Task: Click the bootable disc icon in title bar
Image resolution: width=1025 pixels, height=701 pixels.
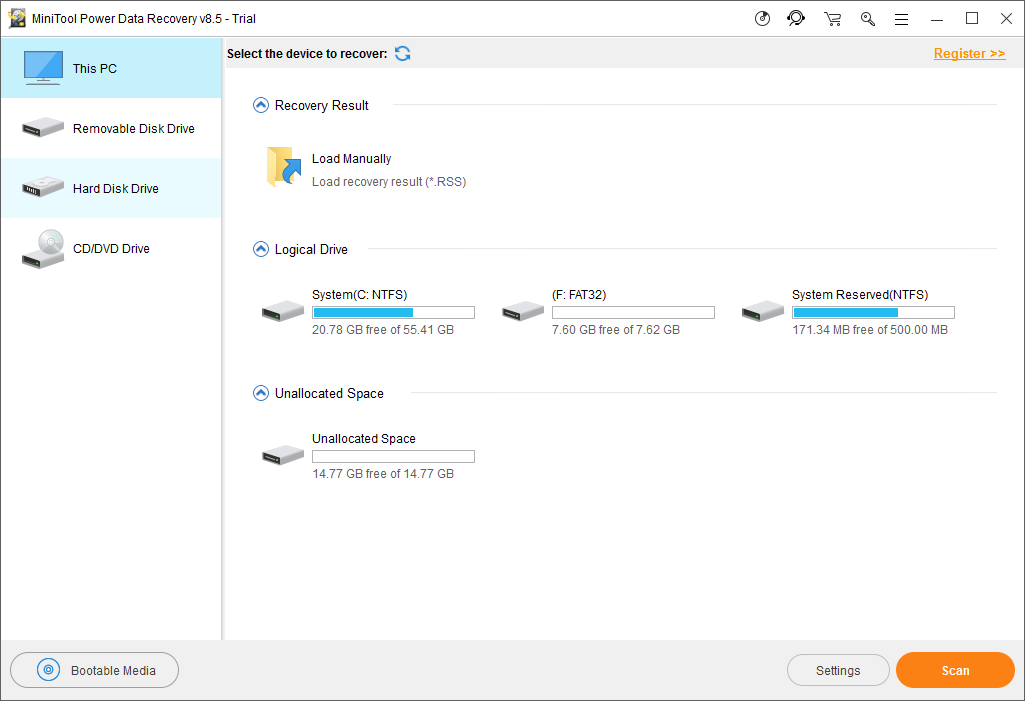Action: click(763, 18)
